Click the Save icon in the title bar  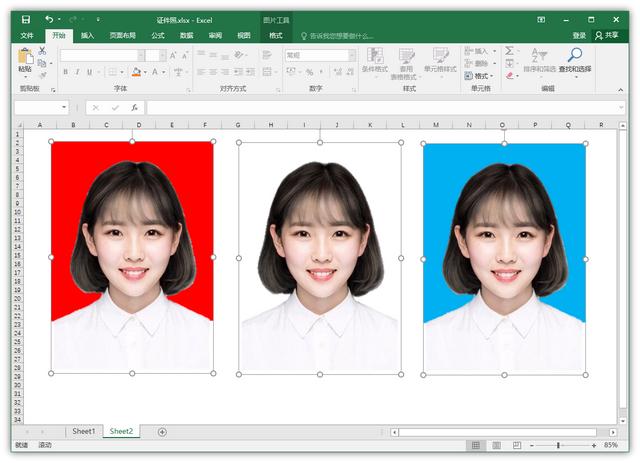tap(26, 19)
